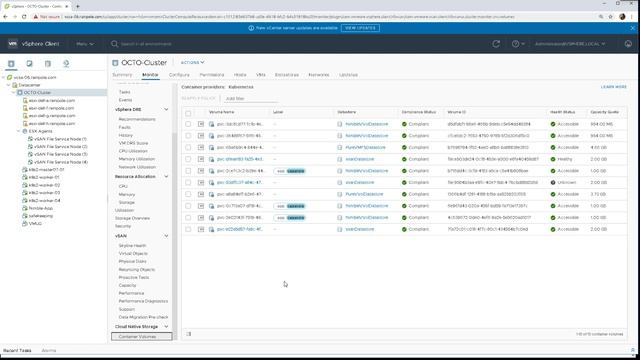Viewport: 640px width, 360px height.
Task: Click the VM icon next to Nimble-App
Action: [24, 208]
